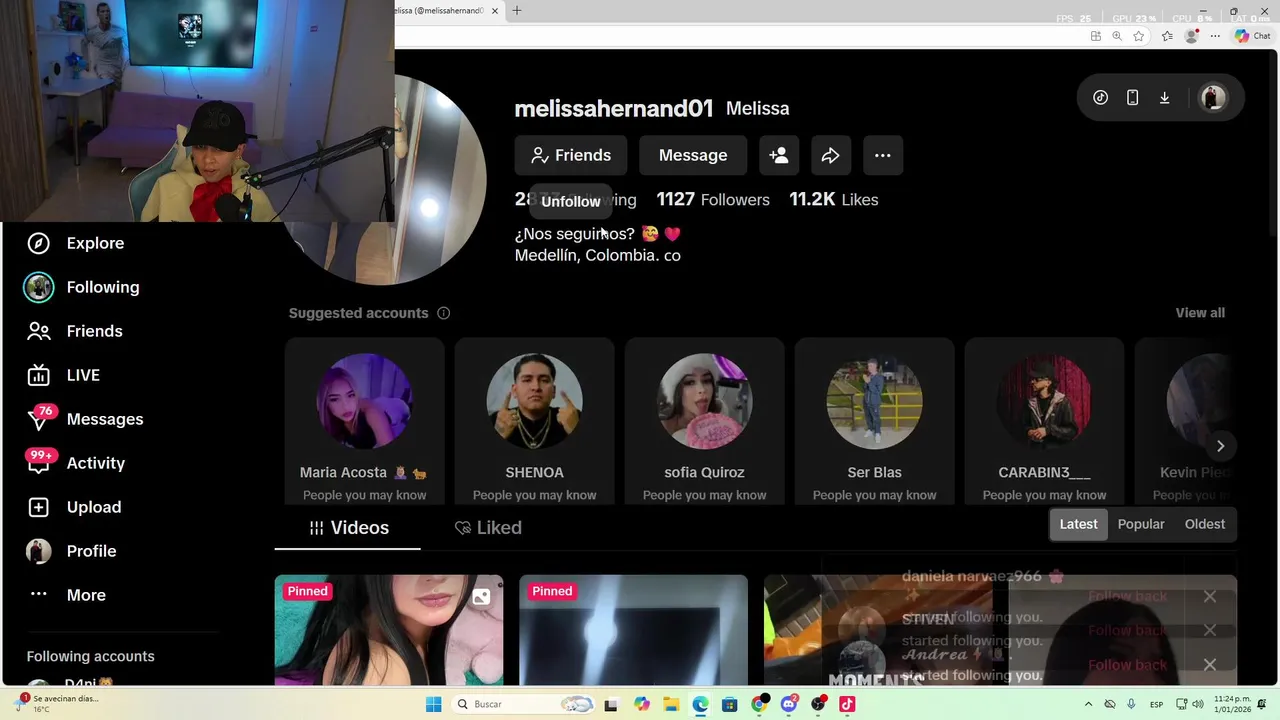Click the 11.2K Likes count
The image size is (1280, 720).
click(x=834, y=199)
